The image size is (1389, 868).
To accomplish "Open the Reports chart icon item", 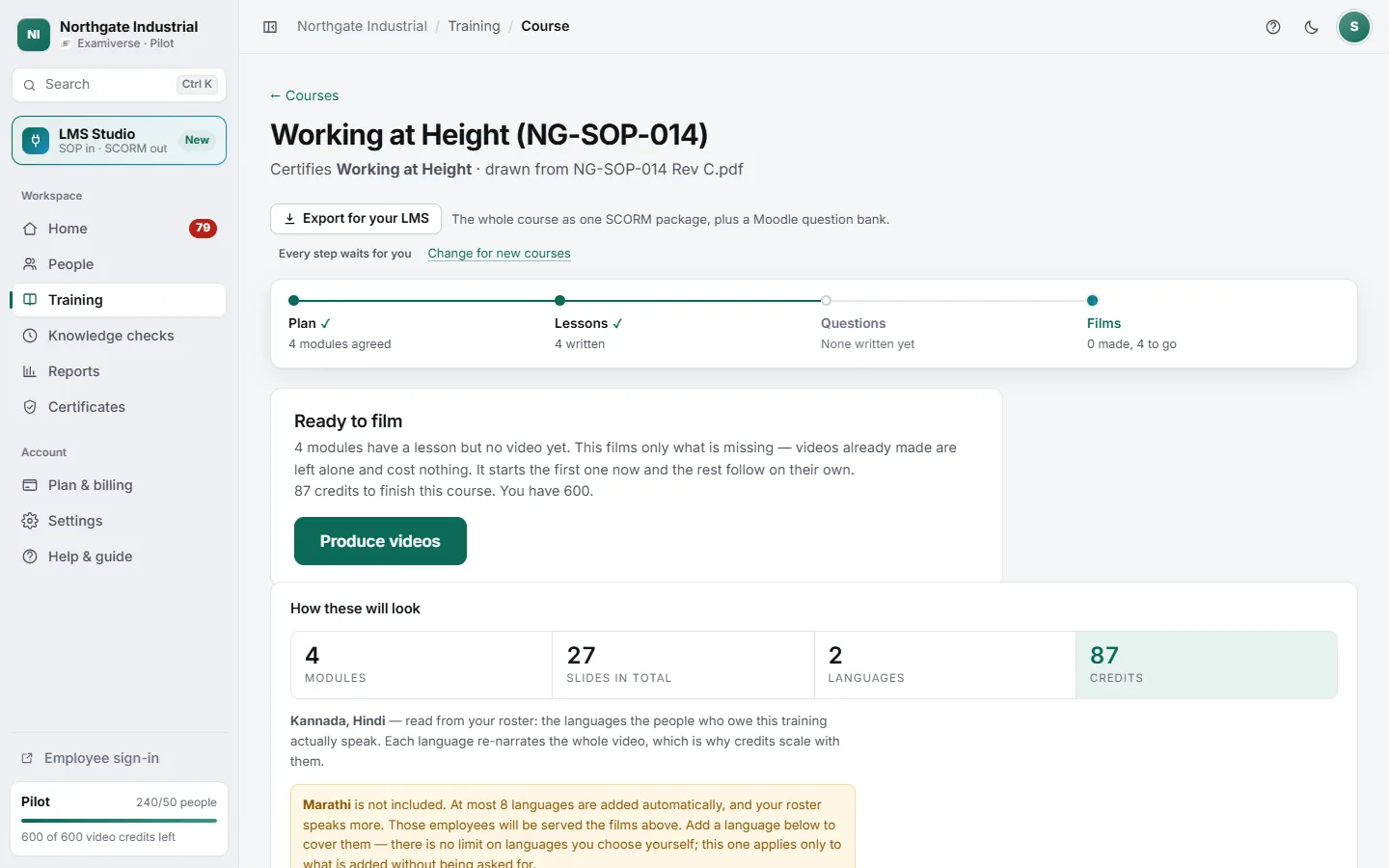I will [x=119, y=371].
